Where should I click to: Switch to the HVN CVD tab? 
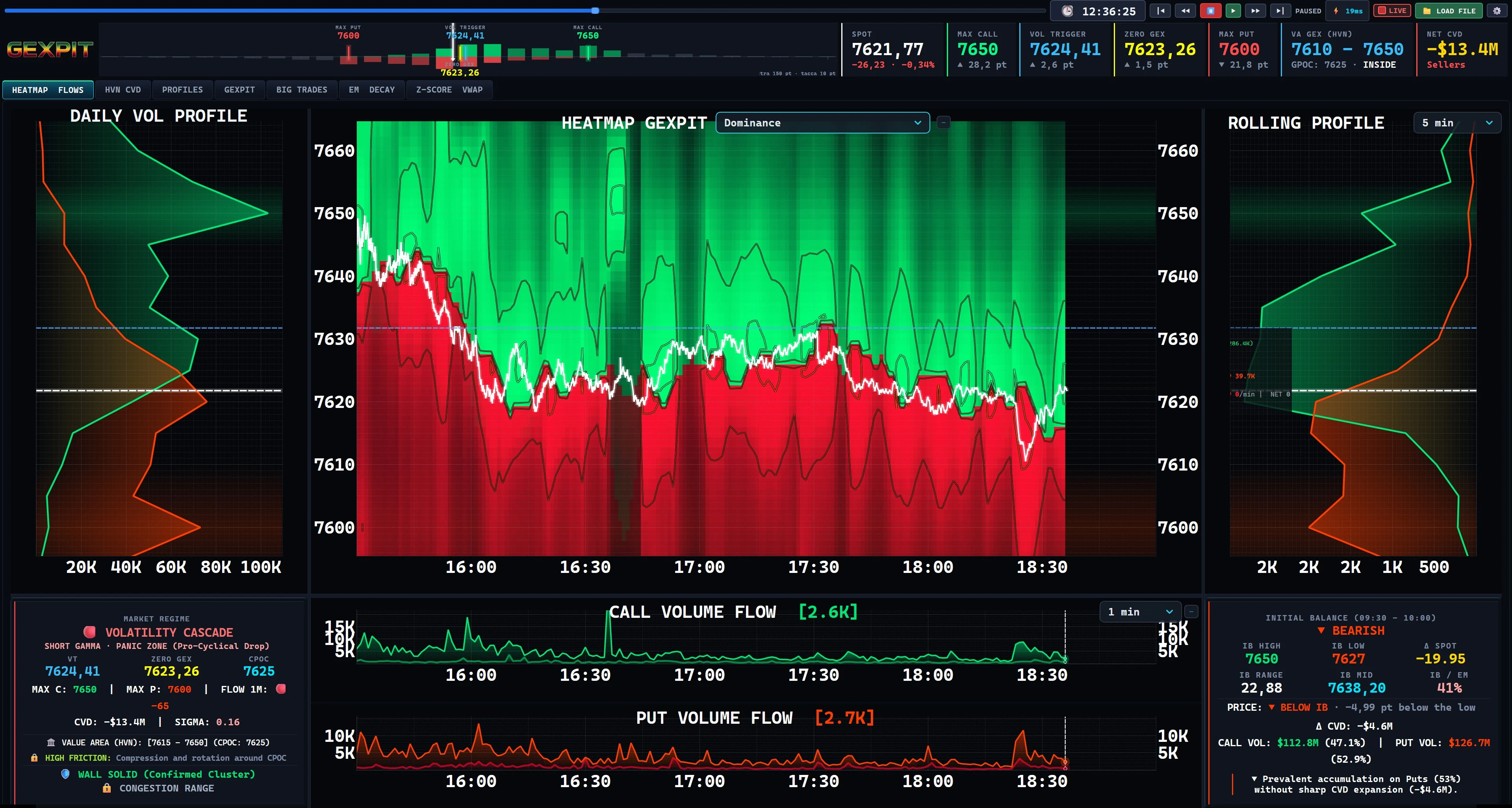pyautogui.click(x=122, y=90)
